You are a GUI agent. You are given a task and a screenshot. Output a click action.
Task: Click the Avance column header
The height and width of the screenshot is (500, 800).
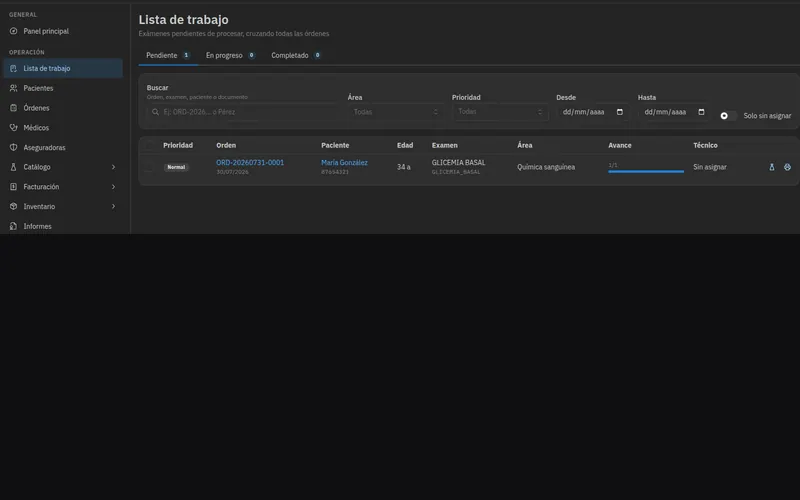tap(620, 145)
